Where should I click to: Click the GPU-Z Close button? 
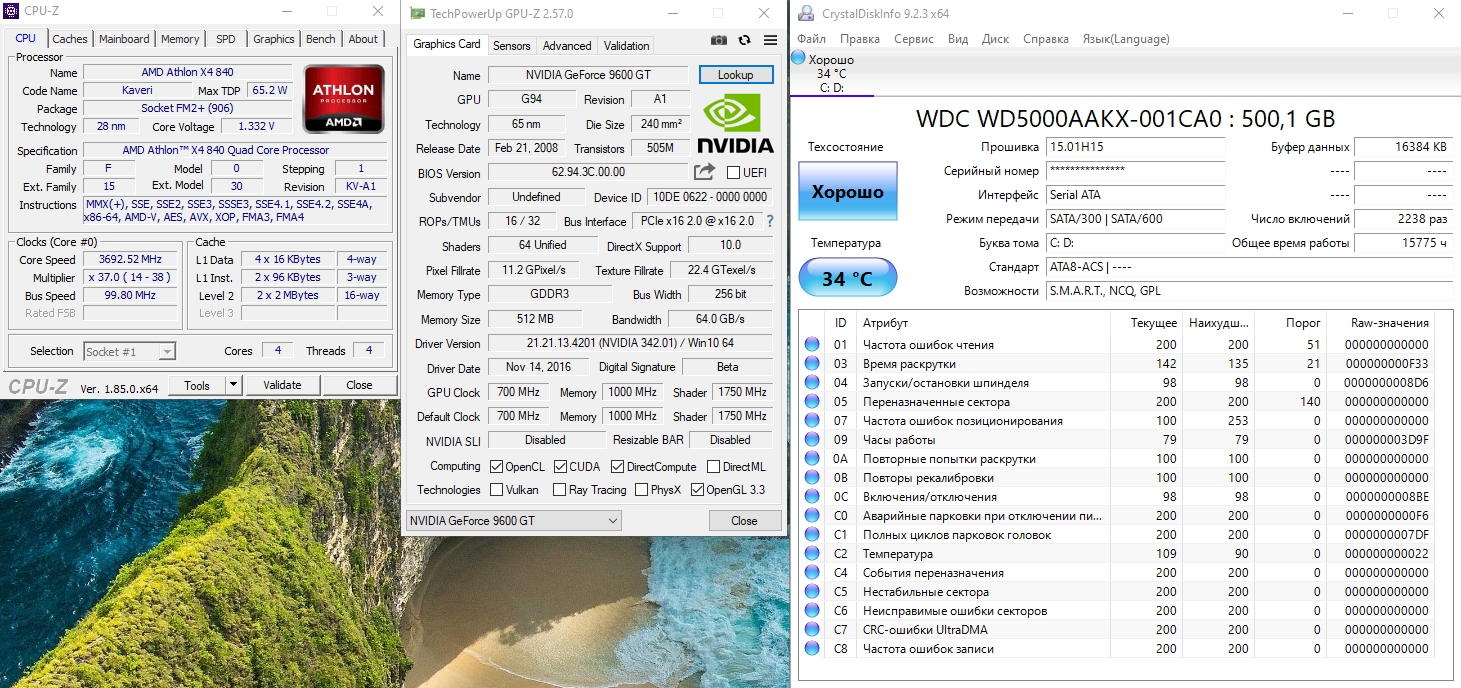click(x=744, y=521)
